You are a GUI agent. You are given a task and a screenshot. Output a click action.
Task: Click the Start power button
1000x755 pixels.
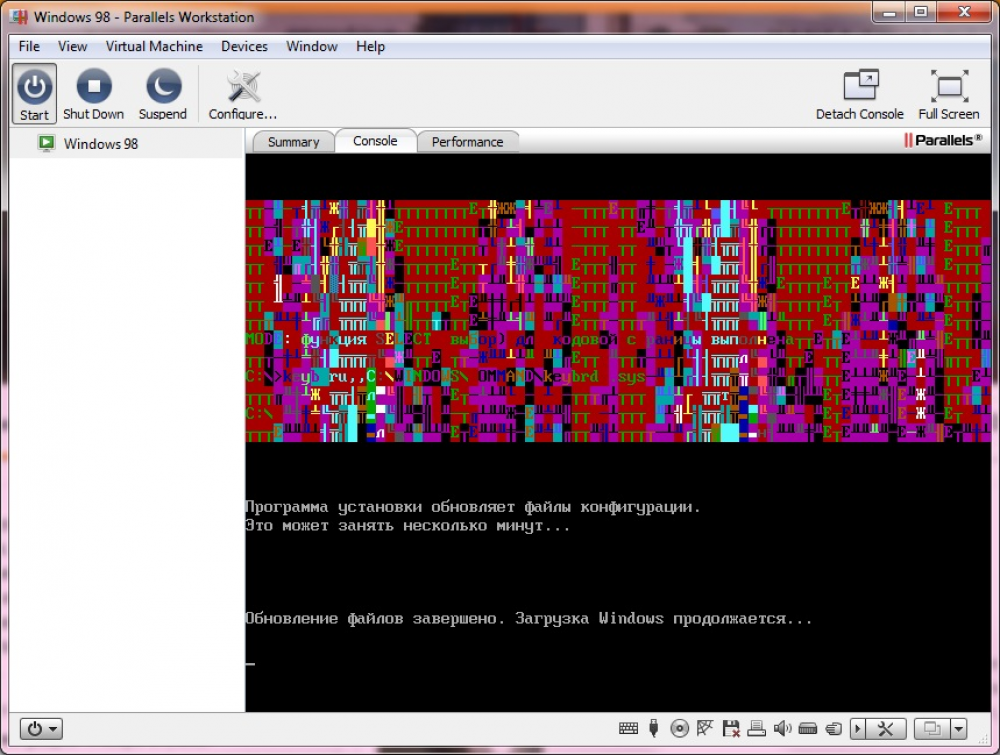pos(34,94)
